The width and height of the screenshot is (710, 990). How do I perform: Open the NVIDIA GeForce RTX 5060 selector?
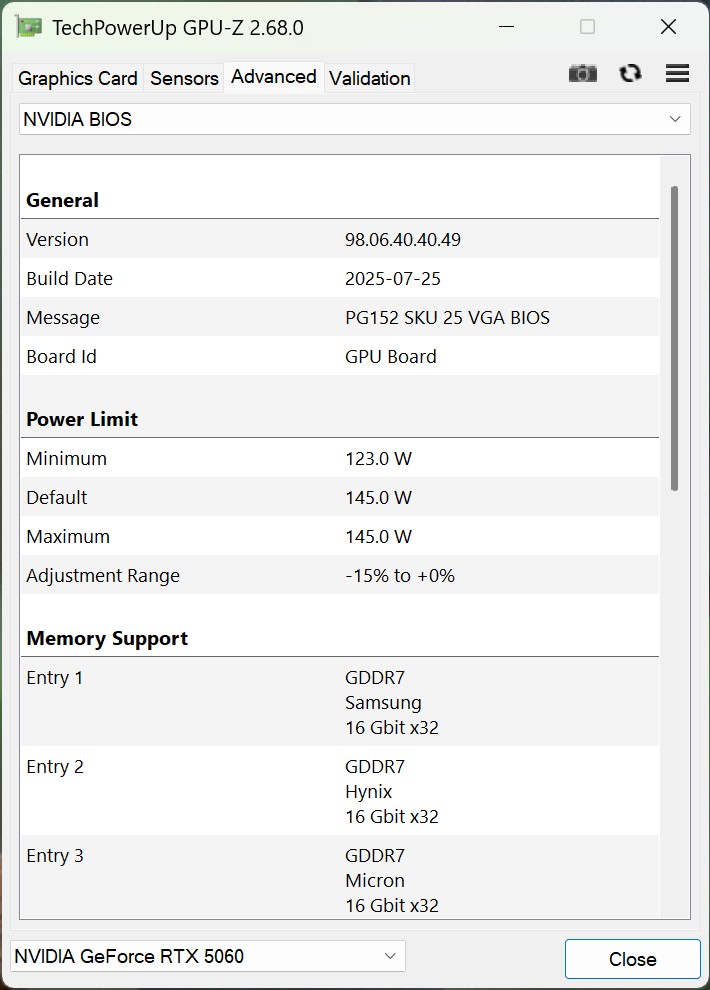coord(207,956)
